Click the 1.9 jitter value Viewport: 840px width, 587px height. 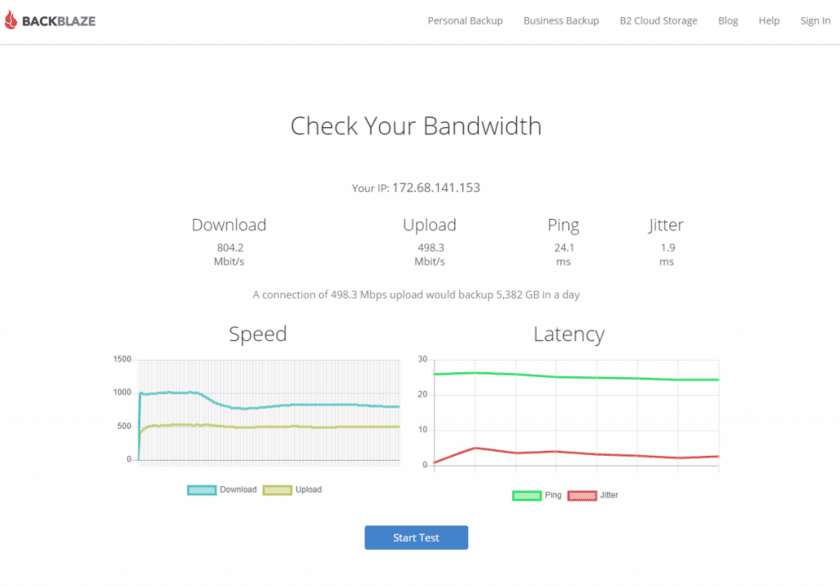(668, 247)
